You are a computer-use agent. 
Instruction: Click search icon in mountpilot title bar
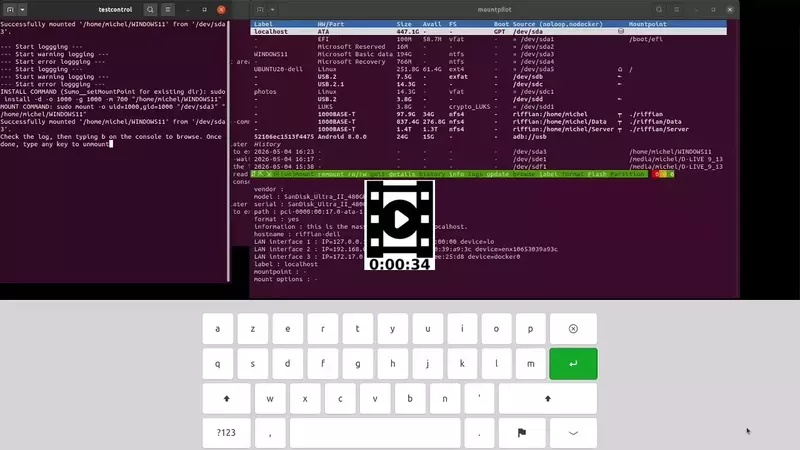659,9
